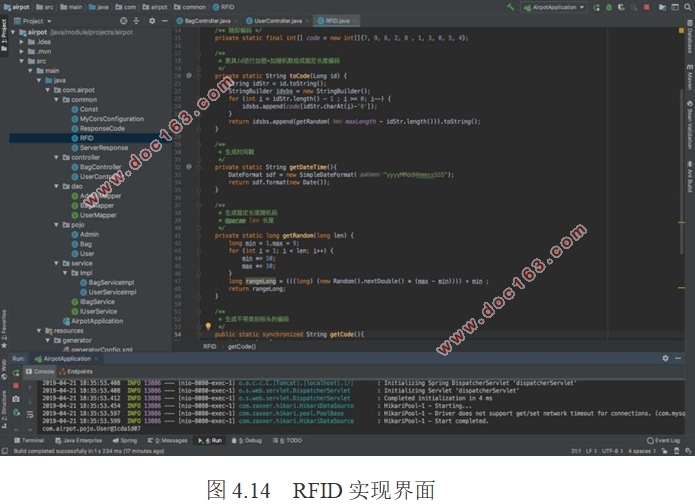Screen dimensions: 695x504
Task: Open the Bag pojo class
Action: pyautogui.click(x=82, y=244)
